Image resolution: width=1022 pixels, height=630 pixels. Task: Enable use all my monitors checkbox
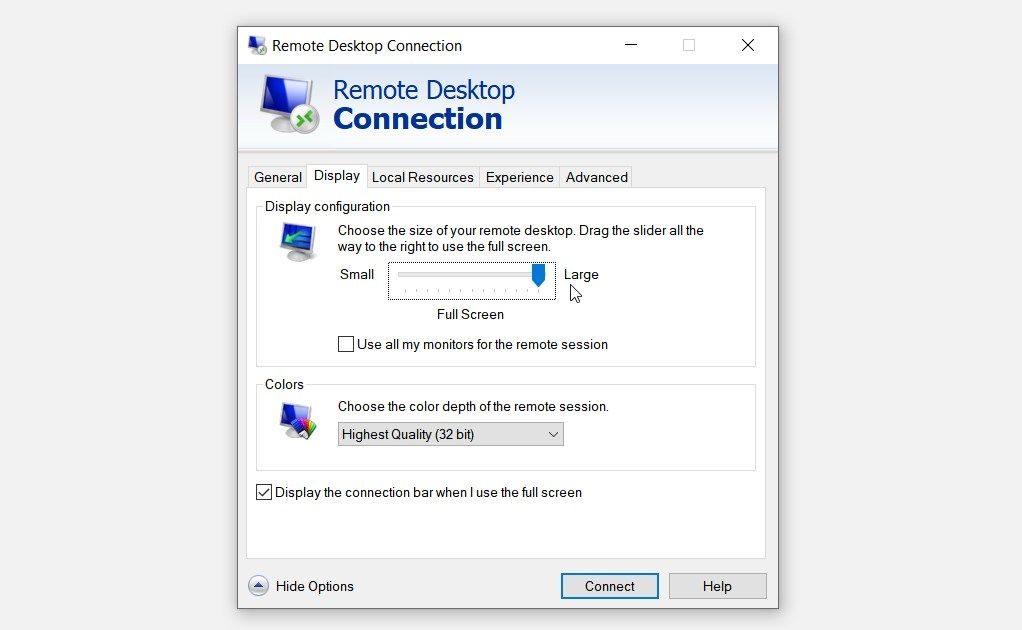[x=345, y=344]
